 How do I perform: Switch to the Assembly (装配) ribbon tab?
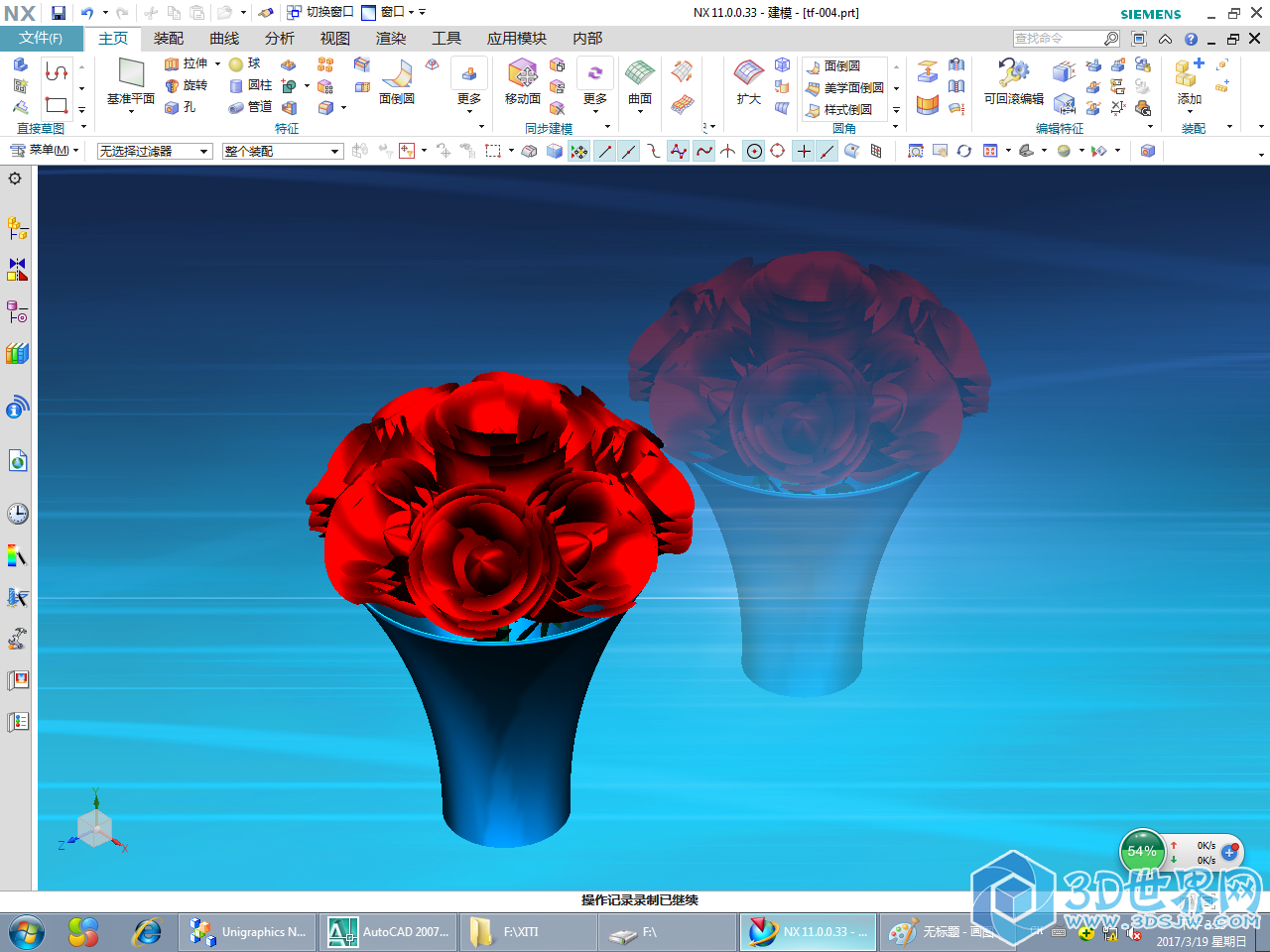click(x=169, y=38)
